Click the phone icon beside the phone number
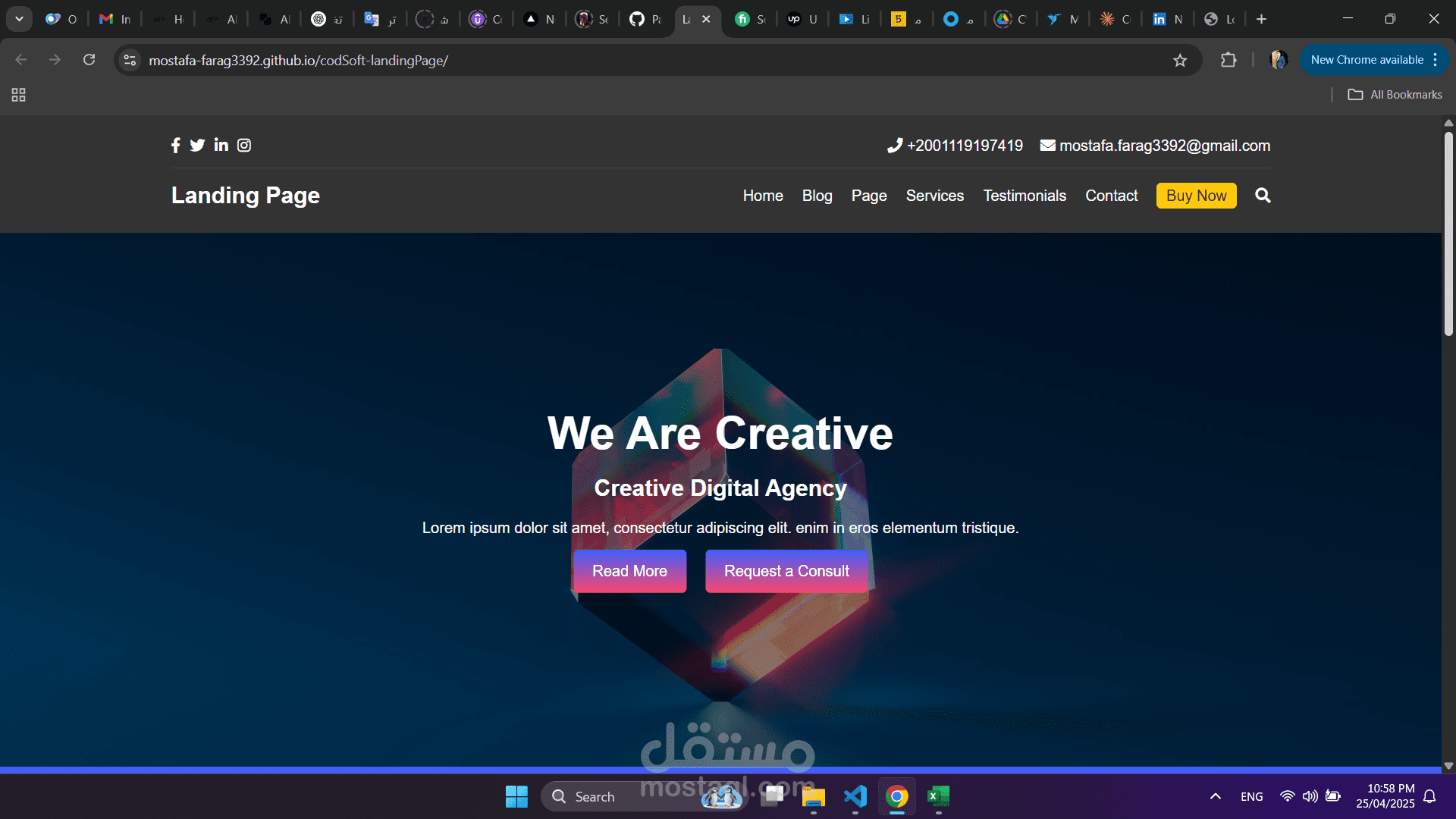 click(x=894, y=145)
